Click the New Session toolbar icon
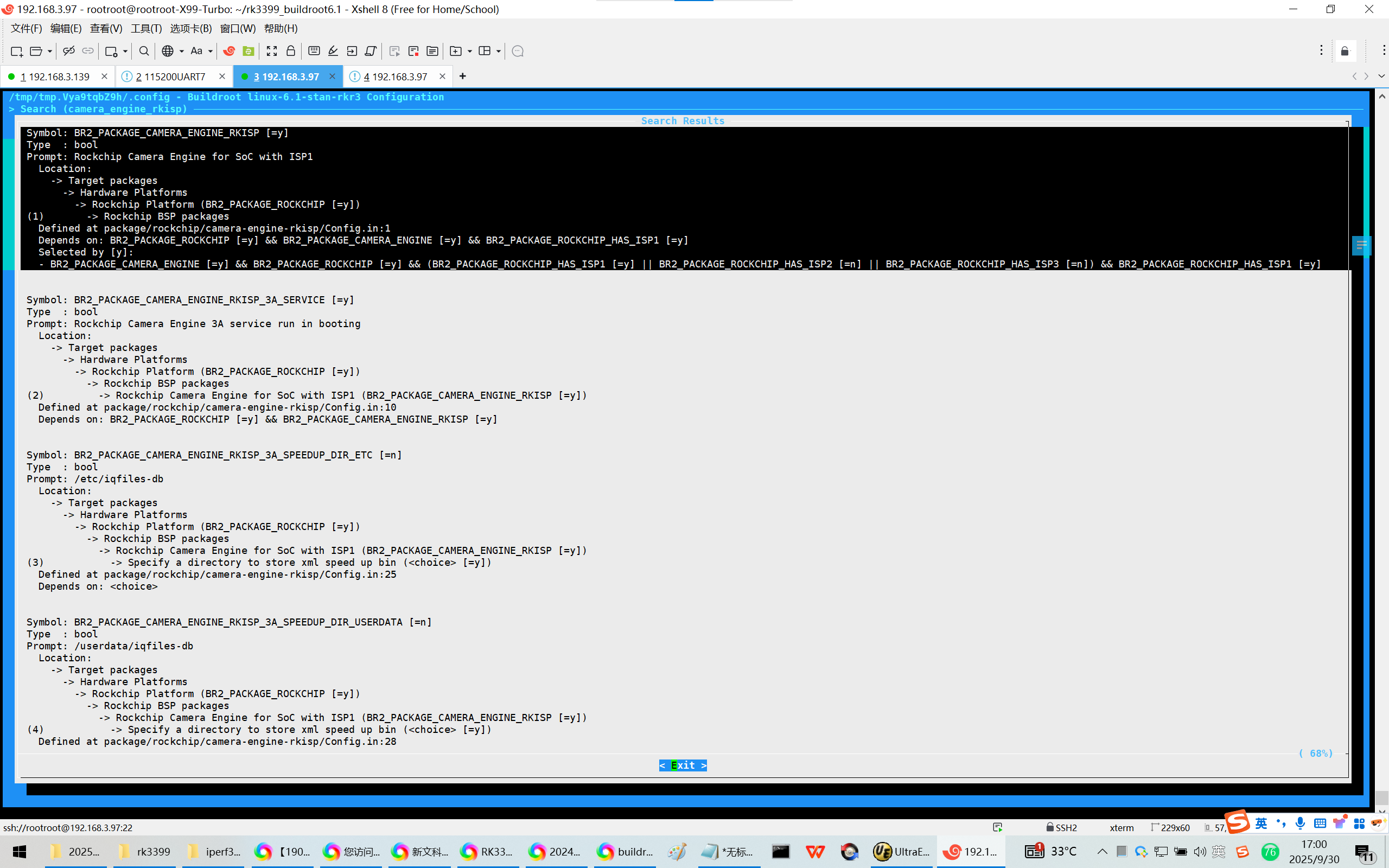 (16, 51)
